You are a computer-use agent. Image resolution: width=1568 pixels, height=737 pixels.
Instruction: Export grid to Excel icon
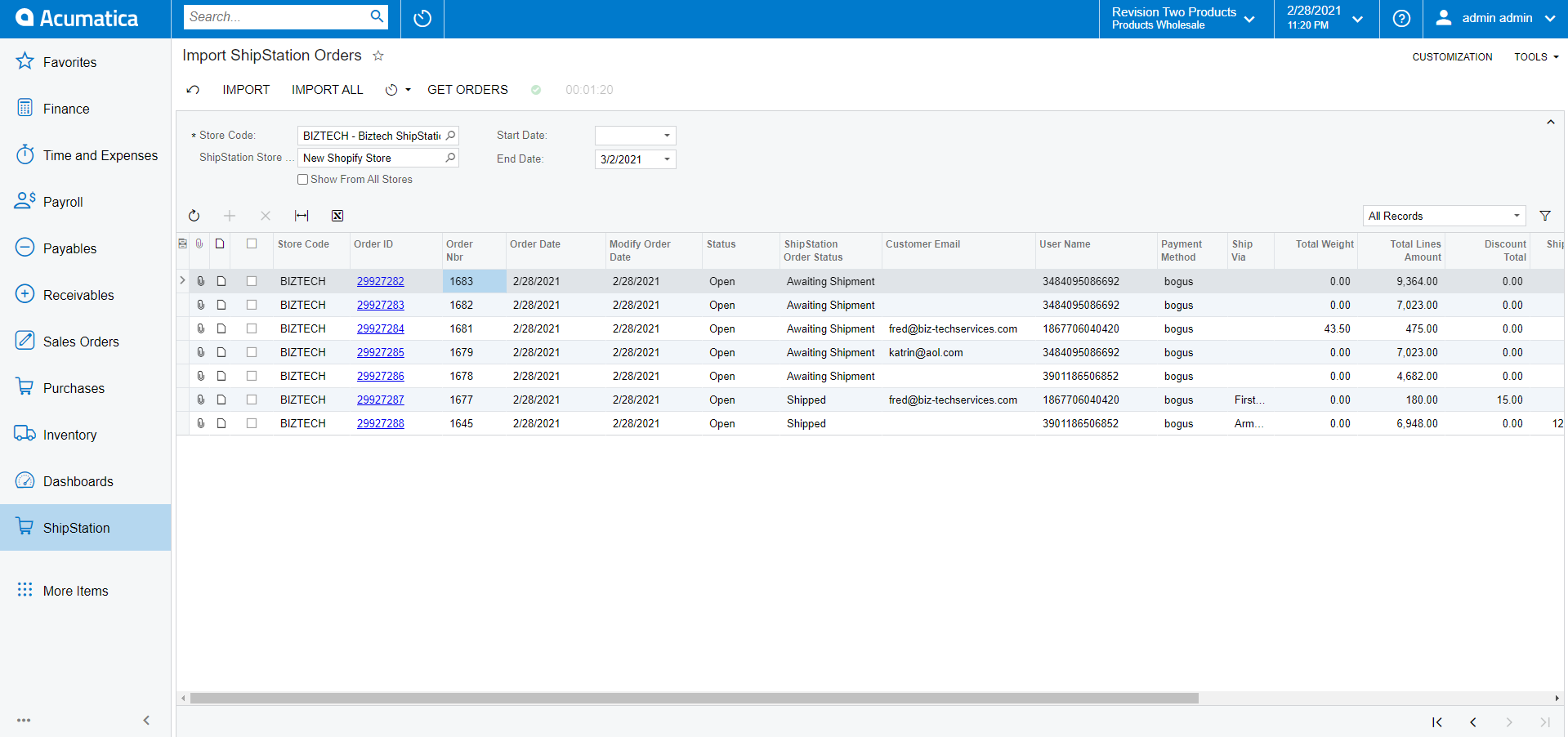tap(337, 216)
